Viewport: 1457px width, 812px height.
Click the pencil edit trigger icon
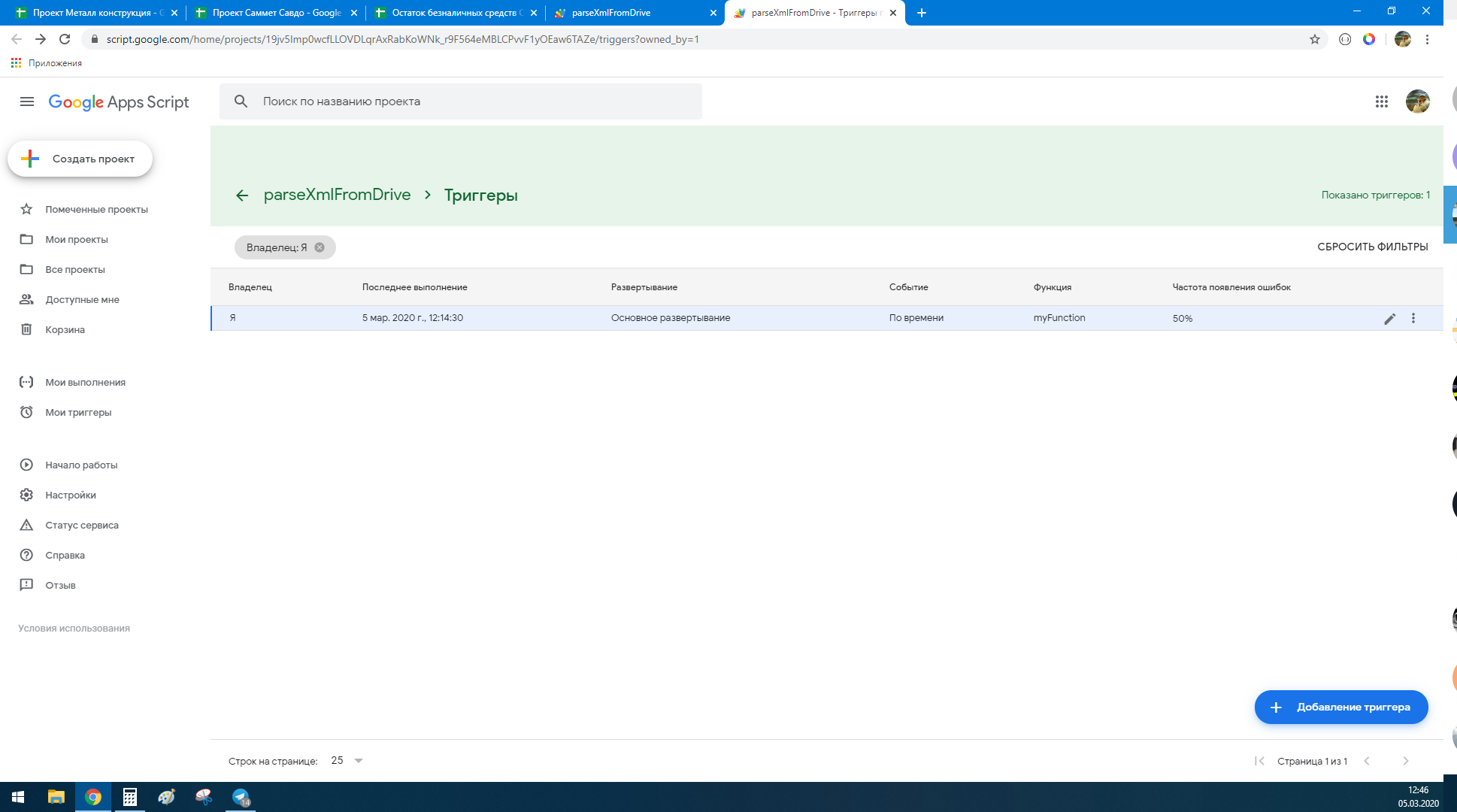click(1389, 319)
